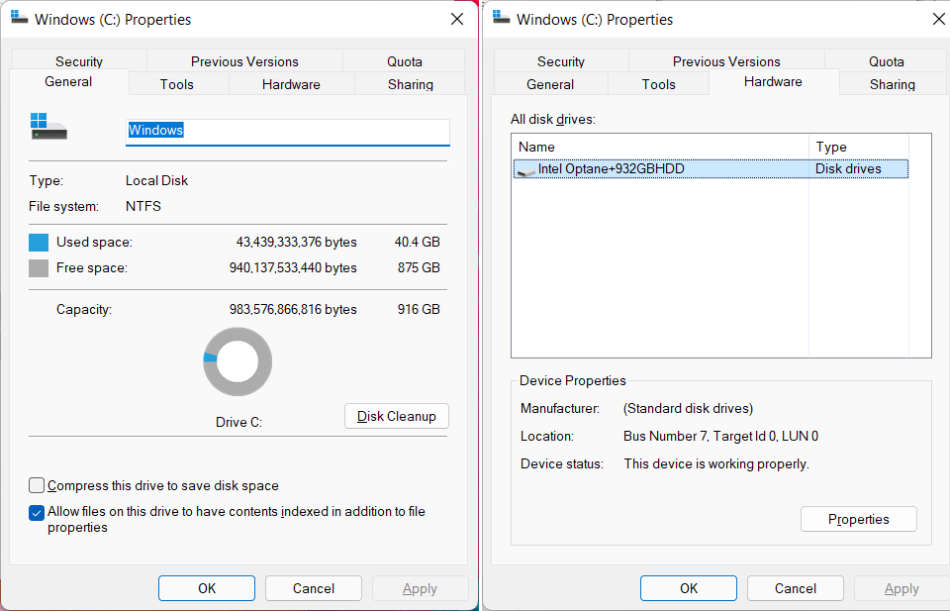Viewport: 950px width, 611px height.
Task: Open the Tools tab in the left dialog
Action: coord(177,84)
